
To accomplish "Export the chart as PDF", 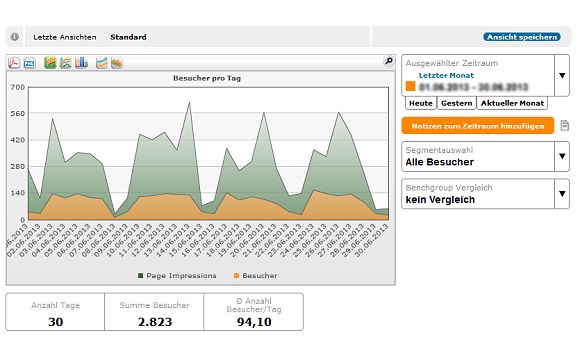I will pos(14,63).
